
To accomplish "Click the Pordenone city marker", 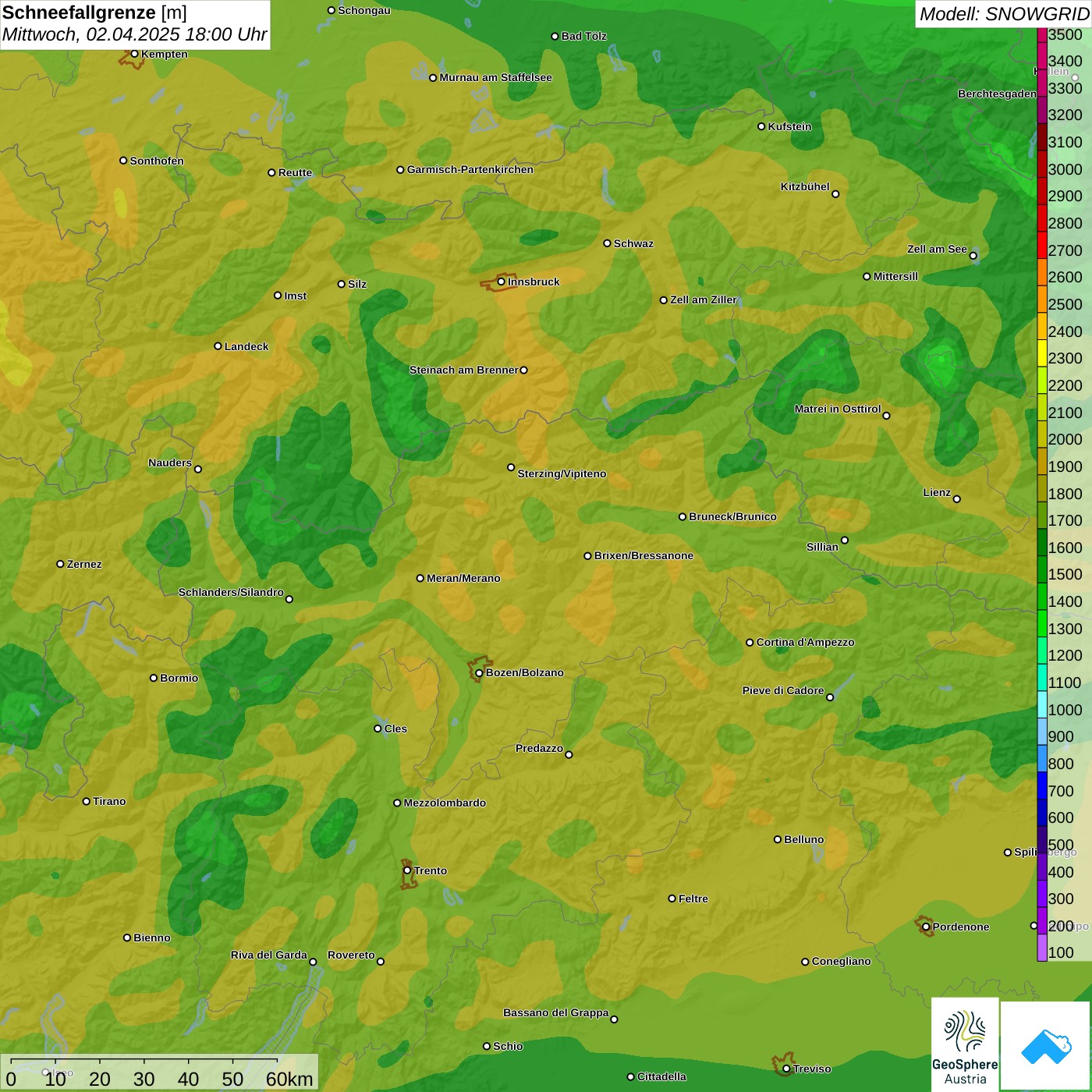I will pos(926,927).
